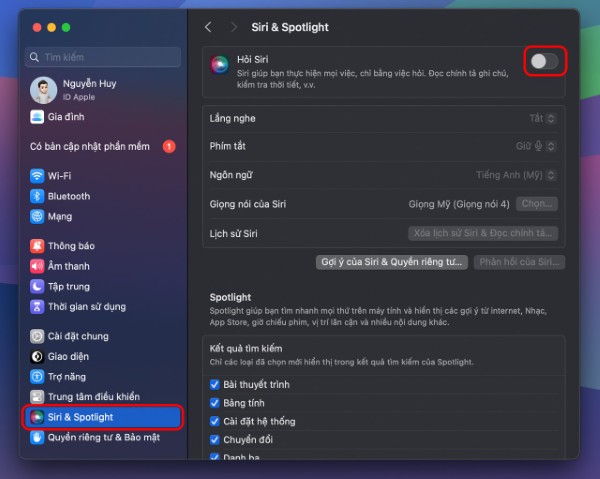
Task: Select the Mạng globe icon
Action: (37, 216)
